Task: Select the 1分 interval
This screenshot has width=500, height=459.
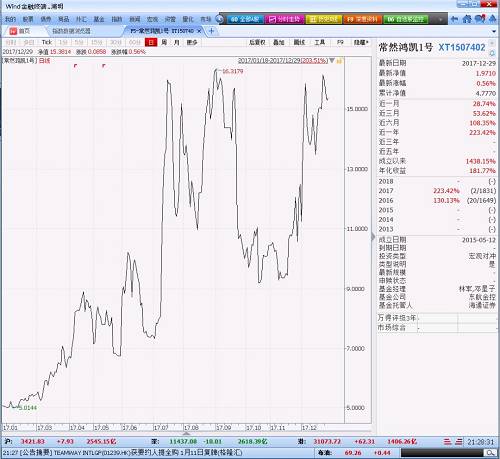Action: tap(63, 42)
